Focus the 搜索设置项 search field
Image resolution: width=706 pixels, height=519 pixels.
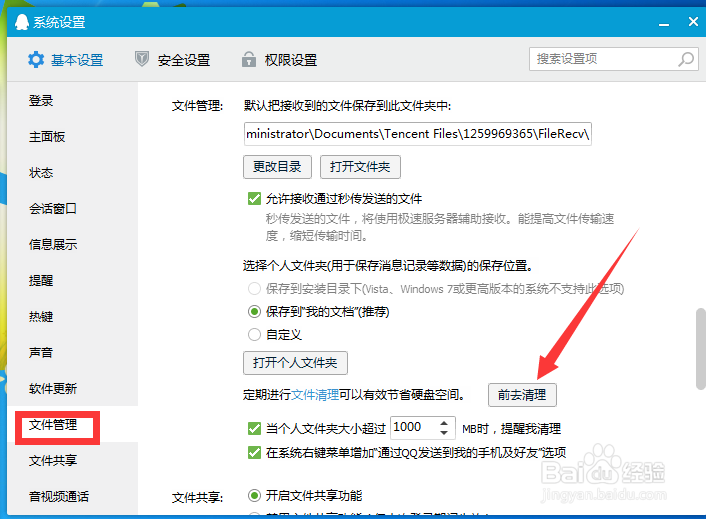[614, 59]
